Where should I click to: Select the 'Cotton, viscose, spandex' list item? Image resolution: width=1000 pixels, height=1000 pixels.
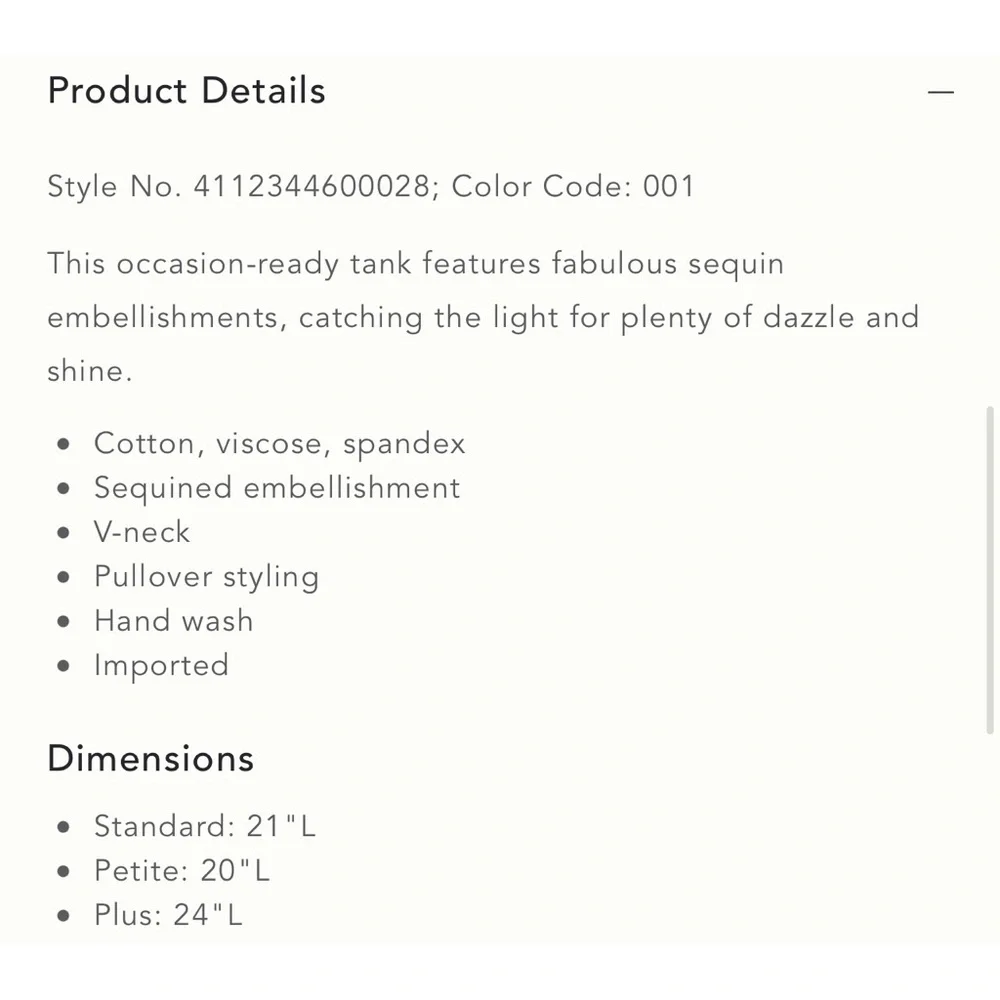pos(279,444)
